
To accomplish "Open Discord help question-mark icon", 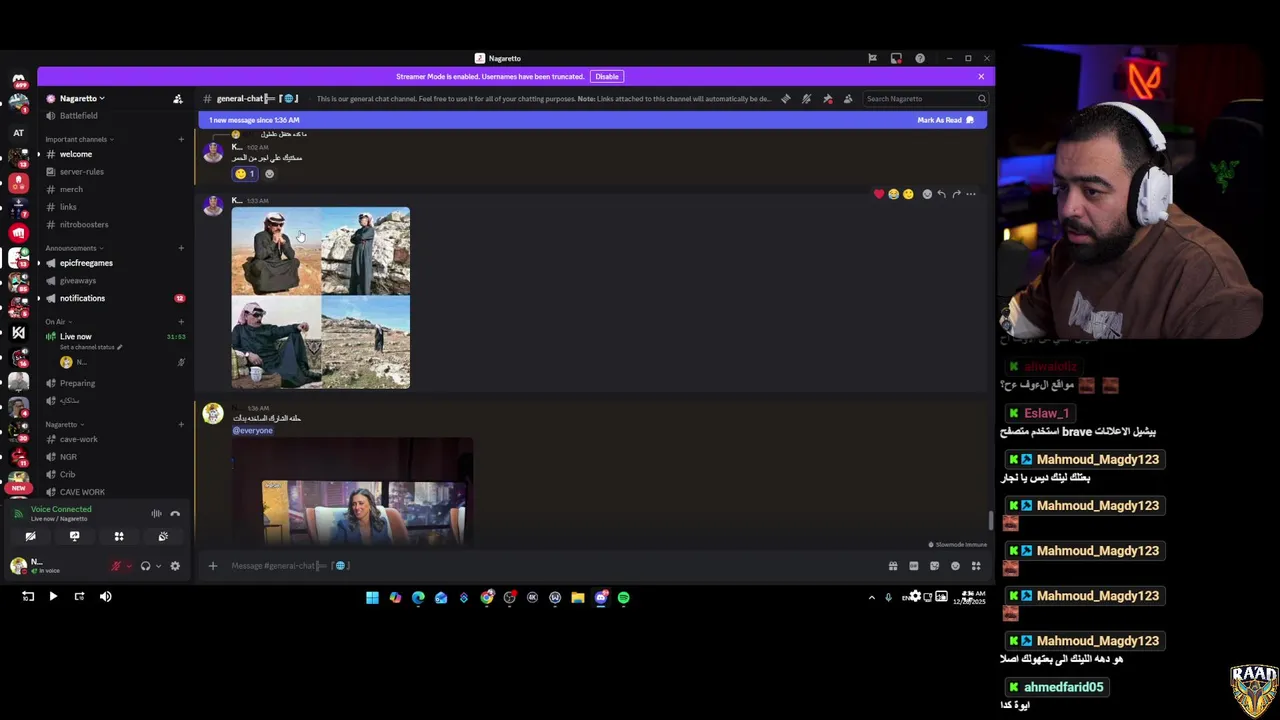I will point(920,58).
